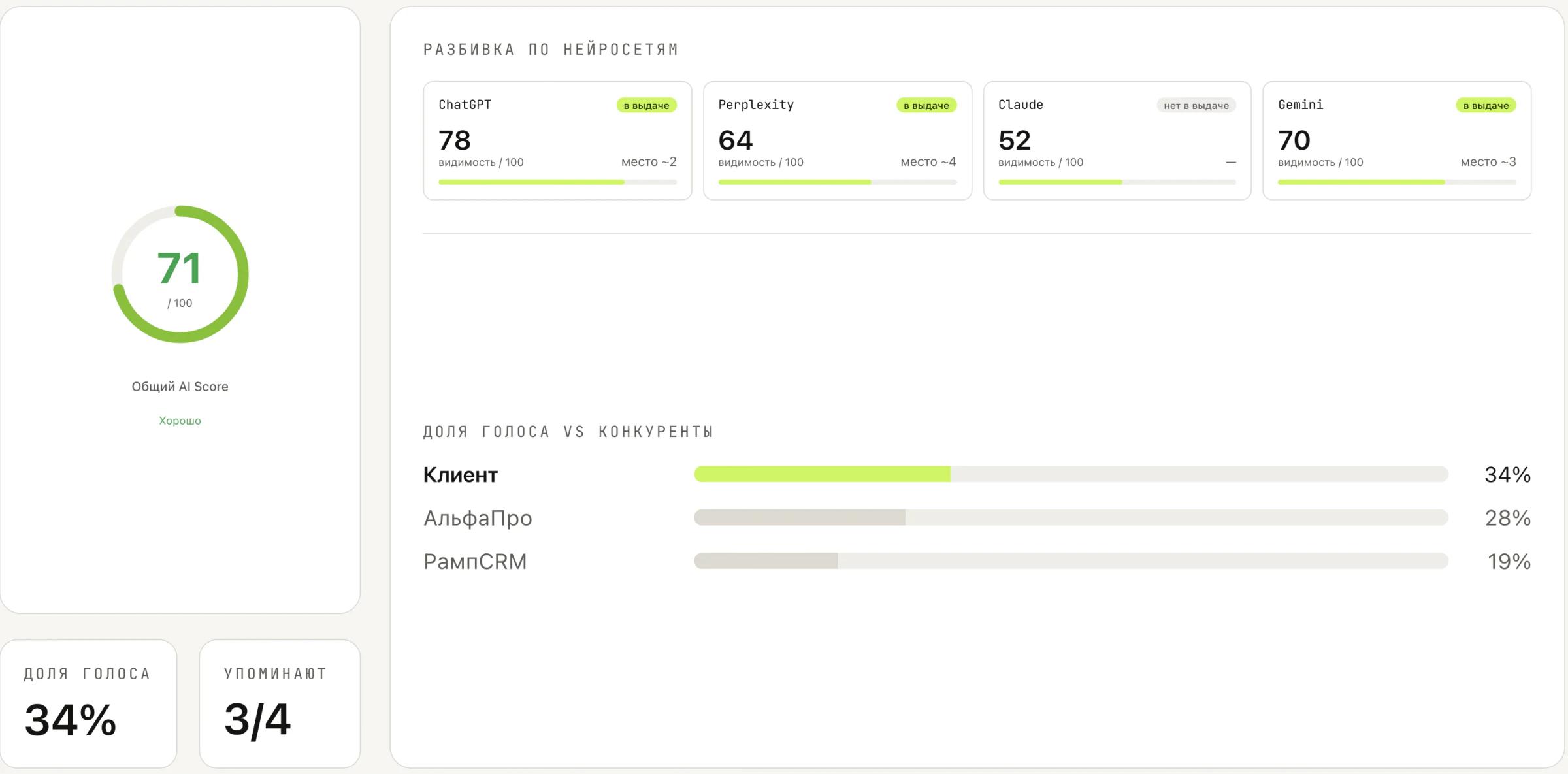
Task: Click the 'УПОМИНАЮТ' card heading
Action: [275, 674]
